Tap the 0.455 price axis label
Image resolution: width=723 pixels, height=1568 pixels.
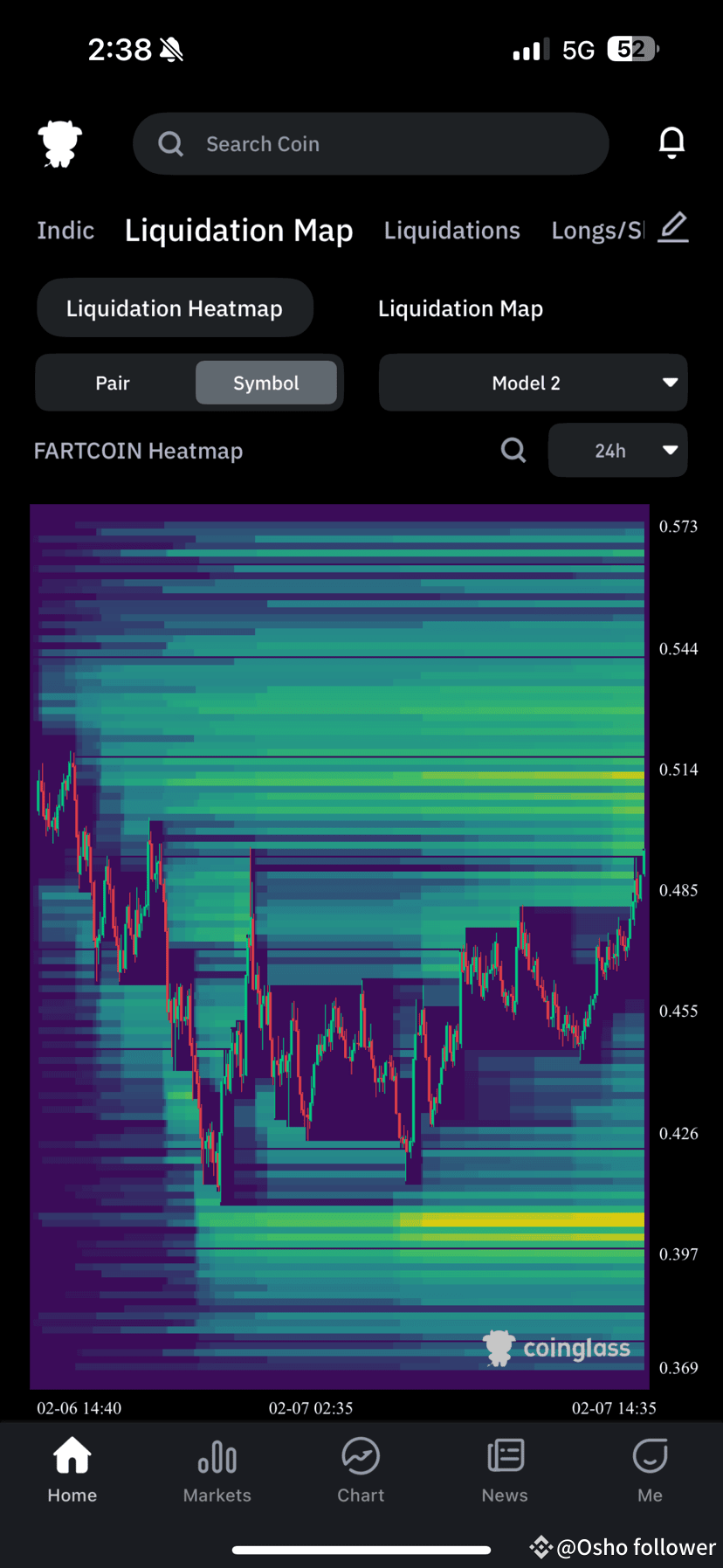pyautogui.click(x=678, y=1011)
